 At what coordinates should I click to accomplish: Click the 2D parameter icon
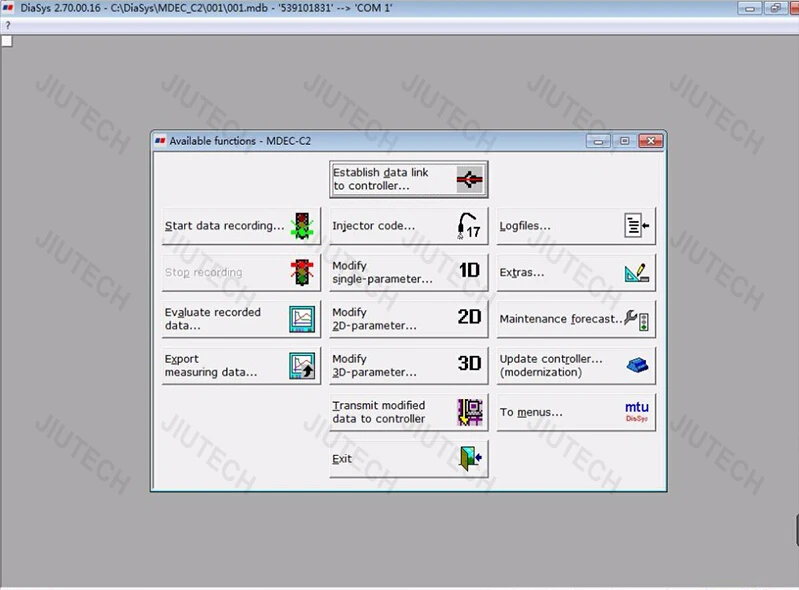coord(469,318)
